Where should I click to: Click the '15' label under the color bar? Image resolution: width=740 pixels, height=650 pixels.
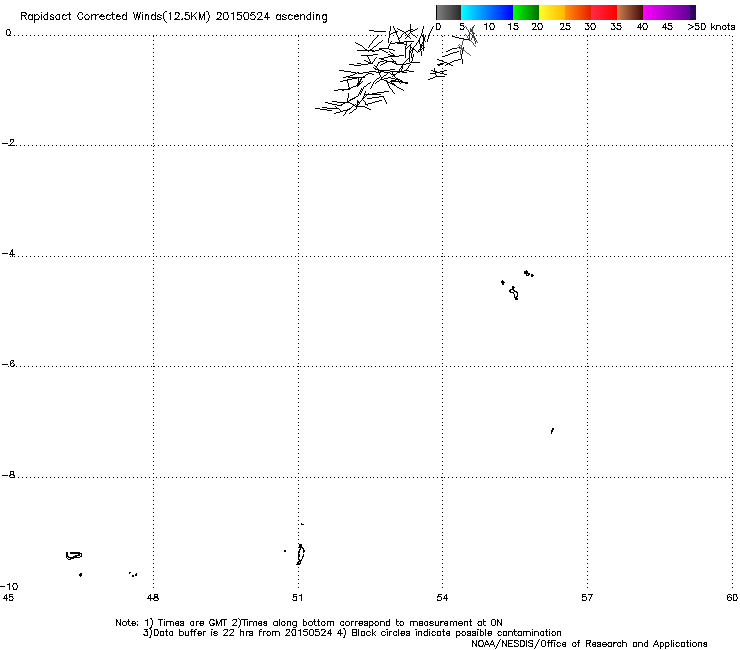(513, 27)
